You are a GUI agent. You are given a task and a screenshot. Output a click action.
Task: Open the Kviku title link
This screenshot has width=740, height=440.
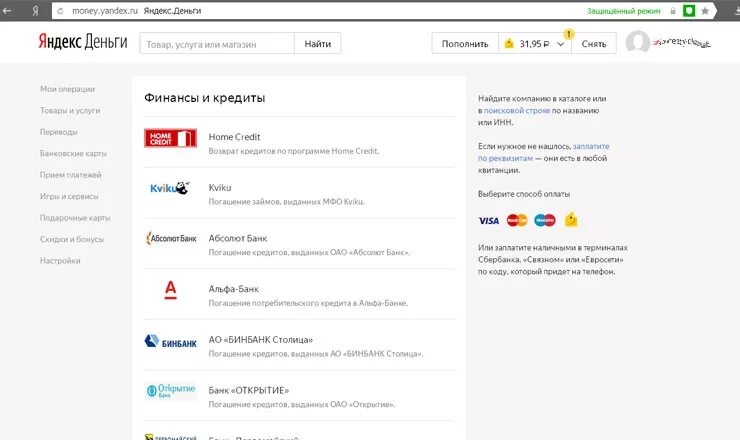(220, 187)
